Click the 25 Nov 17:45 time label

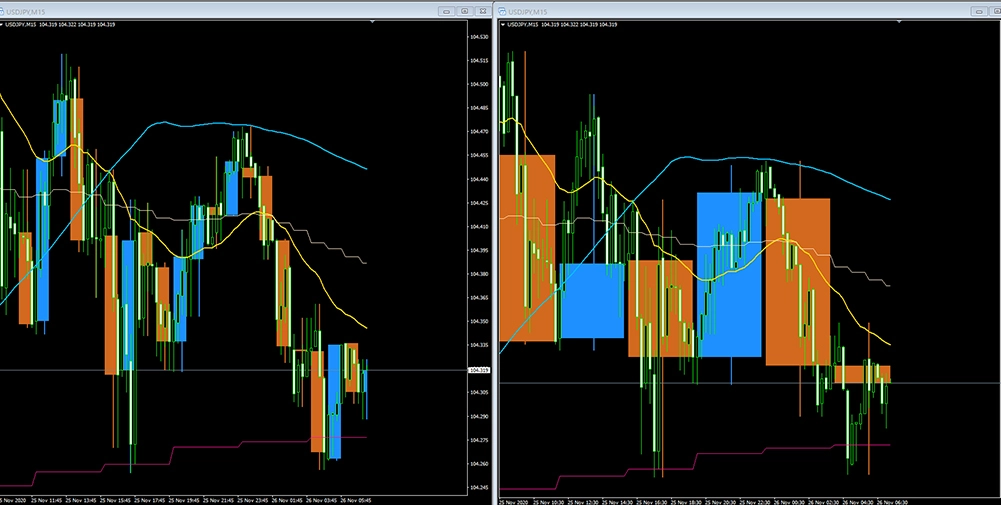pos(149,501)
